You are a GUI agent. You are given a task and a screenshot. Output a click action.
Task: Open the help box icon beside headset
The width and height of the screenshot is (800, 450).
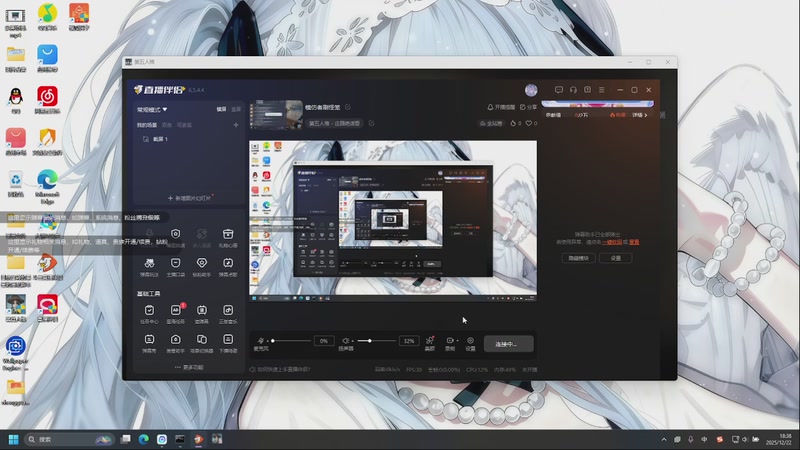click(x=587, y=90)
